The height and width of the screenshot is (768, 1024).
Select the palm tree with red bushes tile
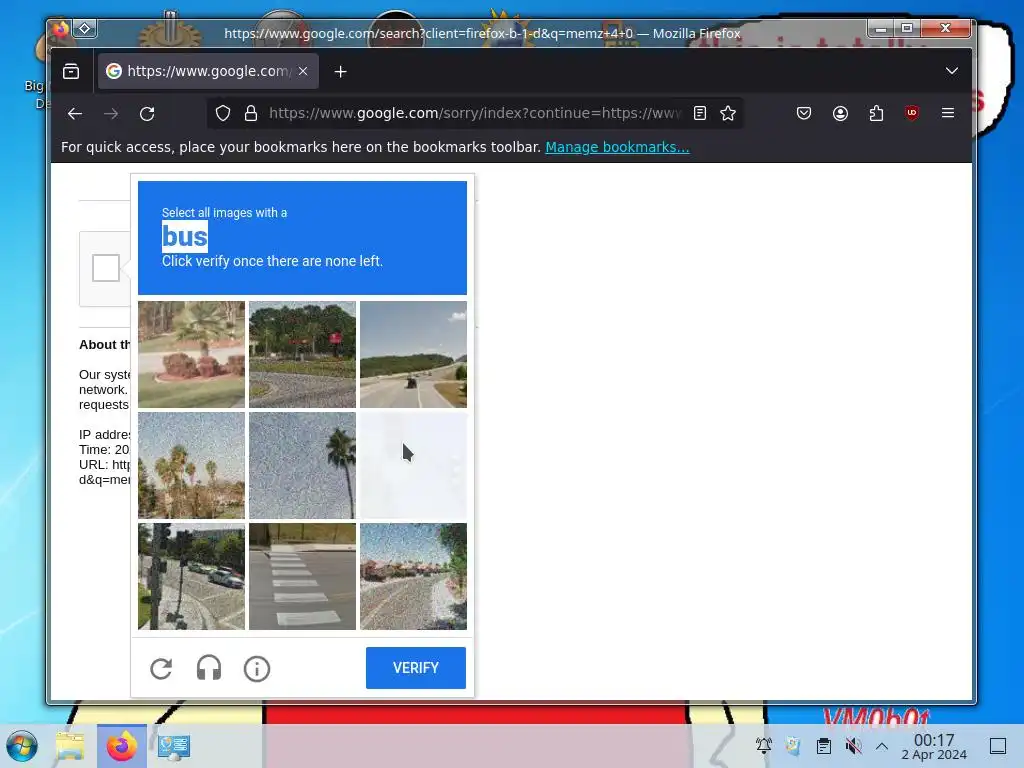pyautogui.click(x=191, y=354)
